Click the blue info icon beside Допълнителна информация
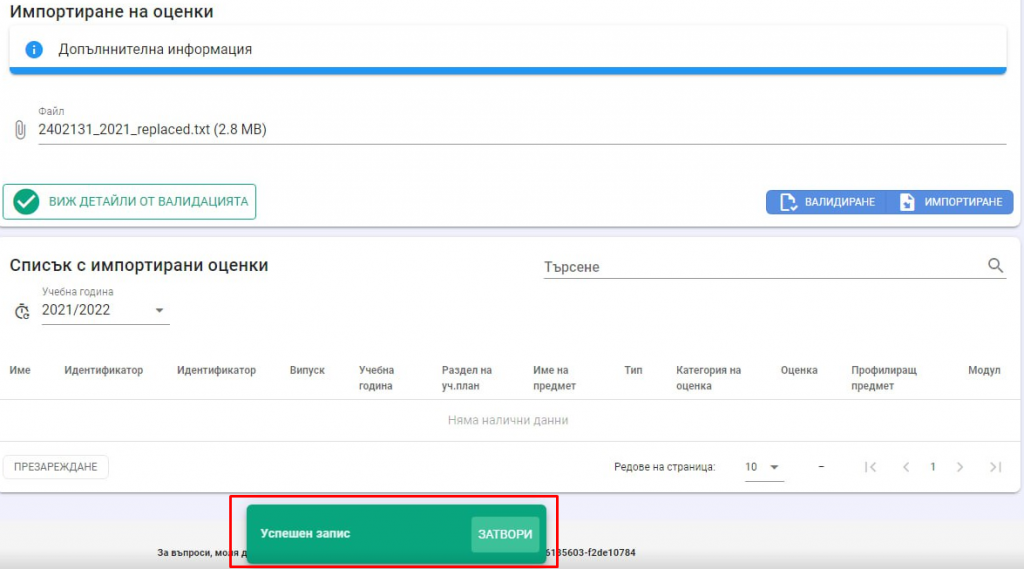Viewport: 1024px width, 569px height. coord(34,49)
